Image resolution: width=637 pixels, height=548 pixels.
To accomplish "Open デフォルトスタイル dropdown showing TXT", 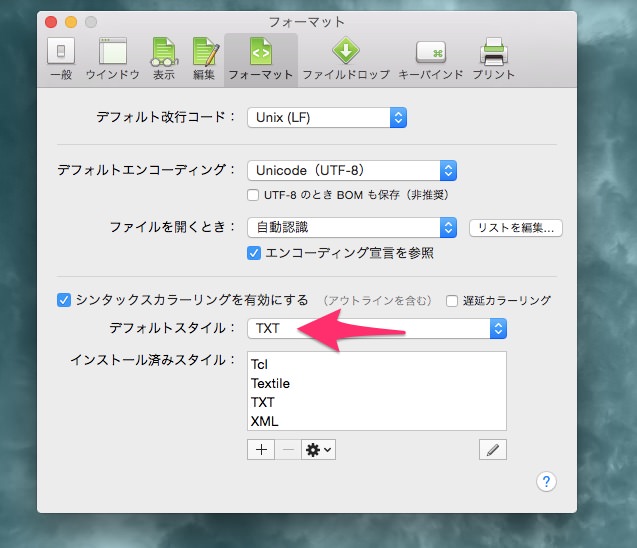I will (377, 329).
